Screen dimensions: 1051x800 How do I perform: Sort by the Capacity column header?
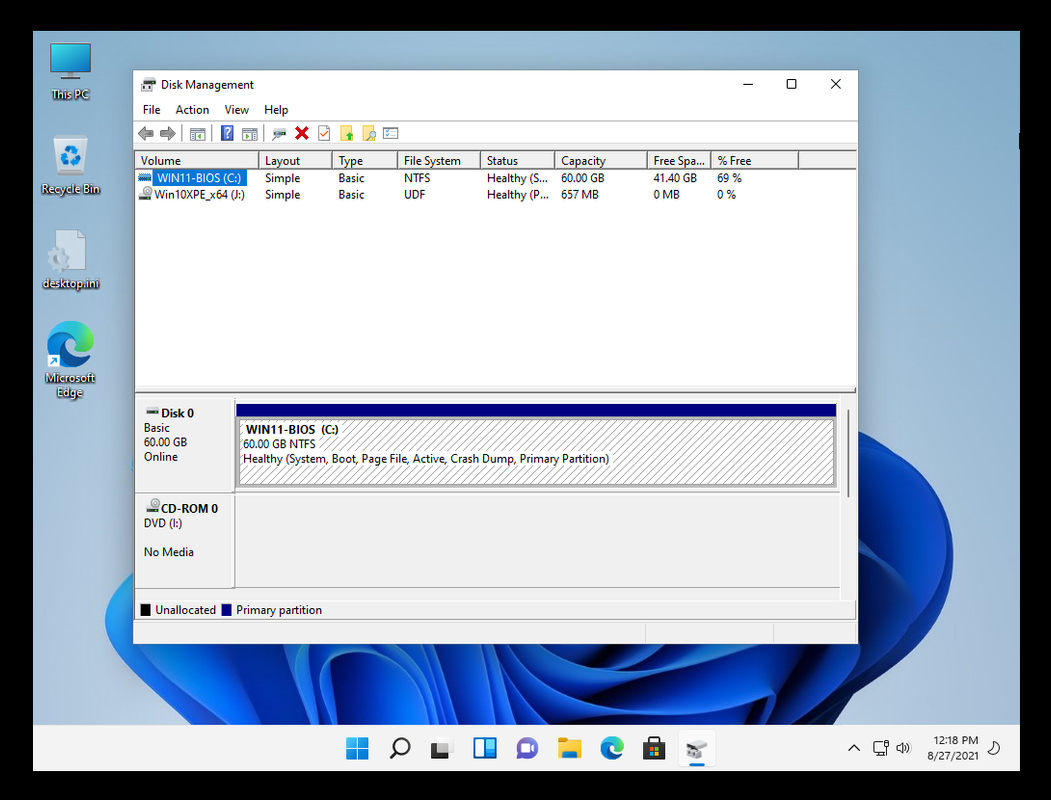point(601,161)
